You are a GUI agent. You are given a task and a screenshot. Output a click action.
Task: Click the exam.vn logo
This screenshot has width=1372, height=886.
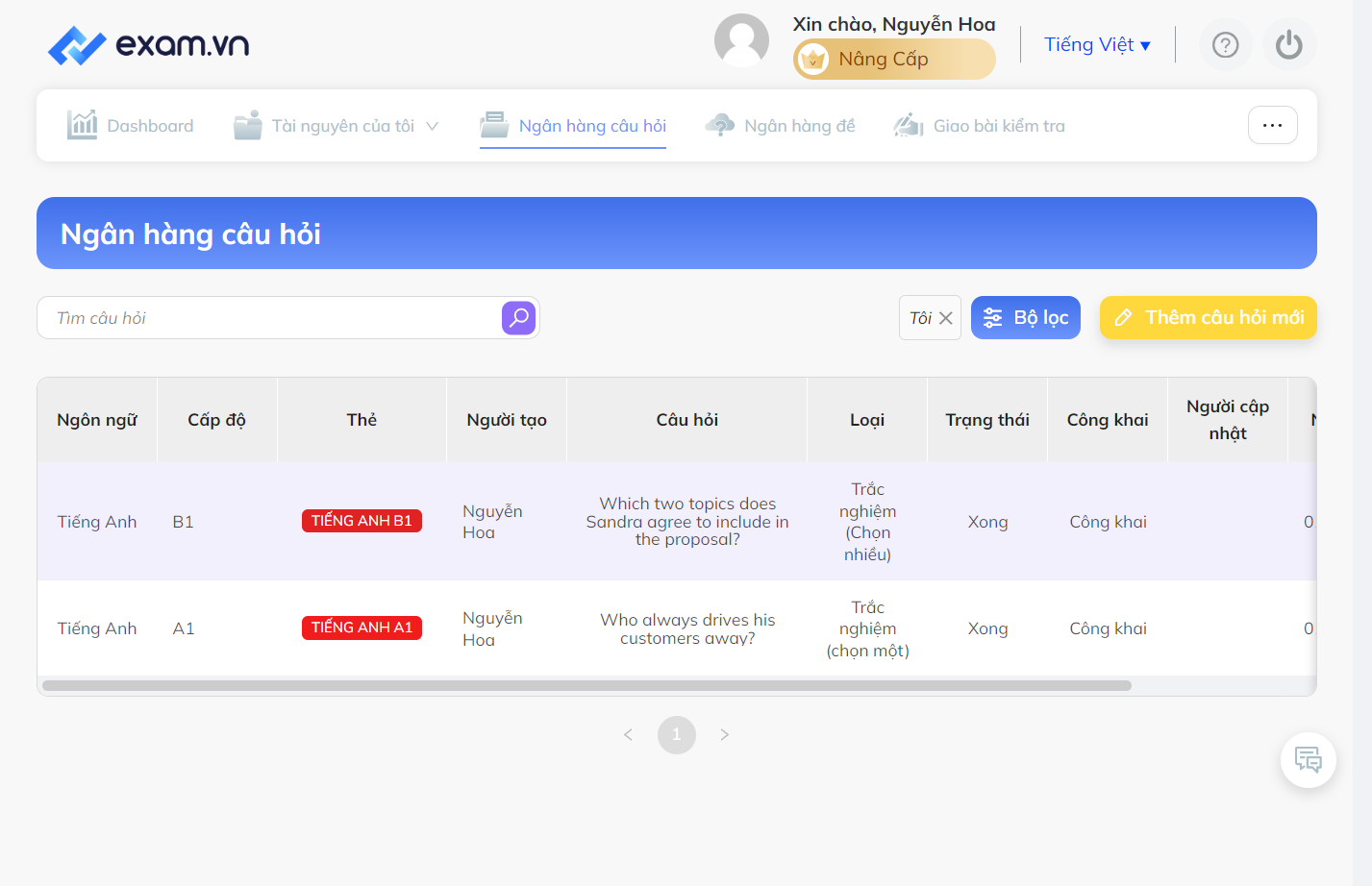tap(149, 45)
